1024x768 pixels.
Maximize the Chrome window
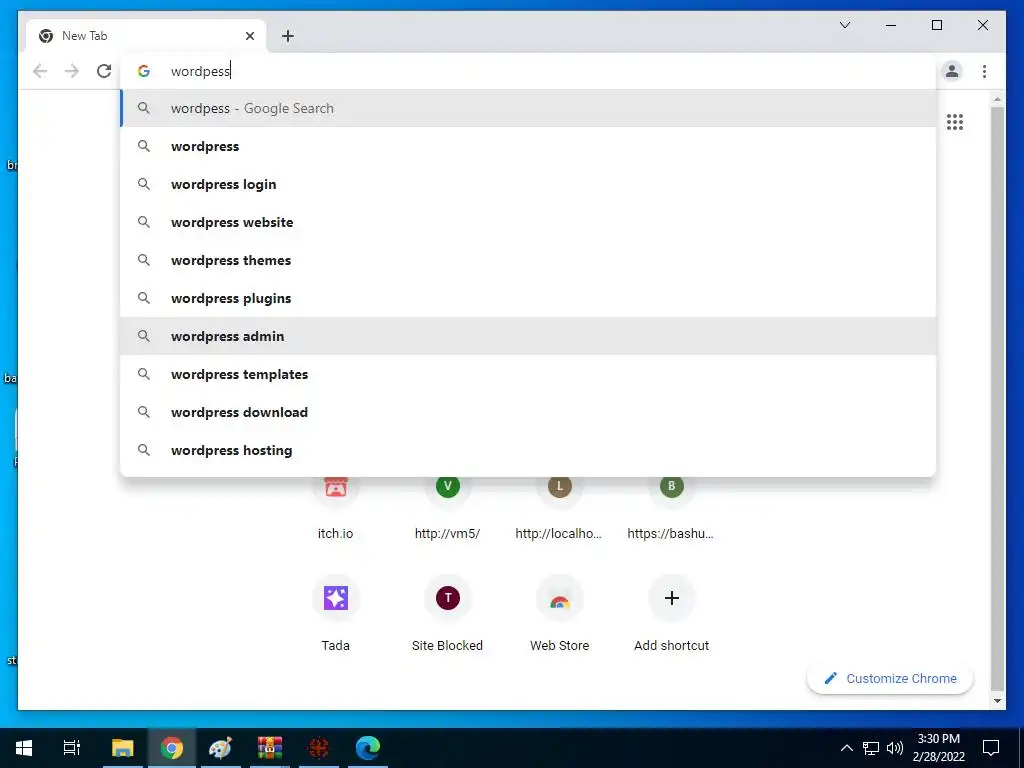point(936,25)
